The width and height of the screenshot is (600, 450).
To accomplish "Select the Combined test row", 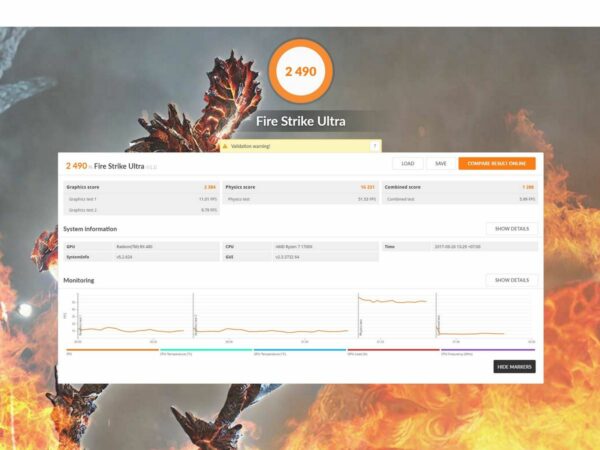I will click(460, 199).
